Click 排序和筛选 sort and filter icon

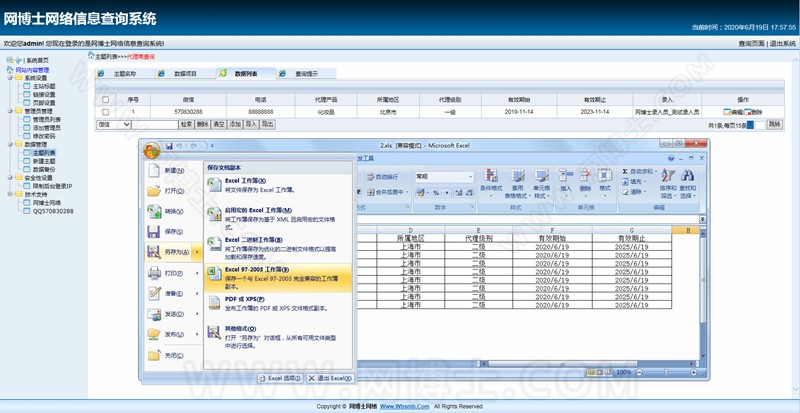(668, 175)
